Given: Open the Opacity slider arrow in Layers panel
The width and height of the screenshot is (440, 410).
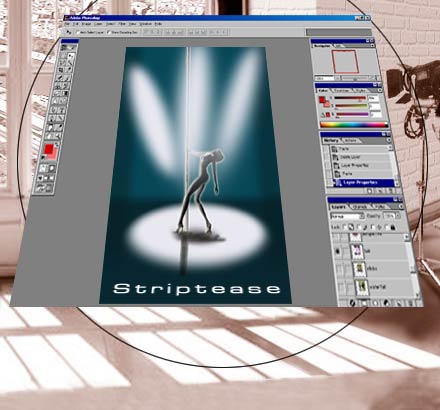Looking at the screenshot, I should (x=397, y=216).
